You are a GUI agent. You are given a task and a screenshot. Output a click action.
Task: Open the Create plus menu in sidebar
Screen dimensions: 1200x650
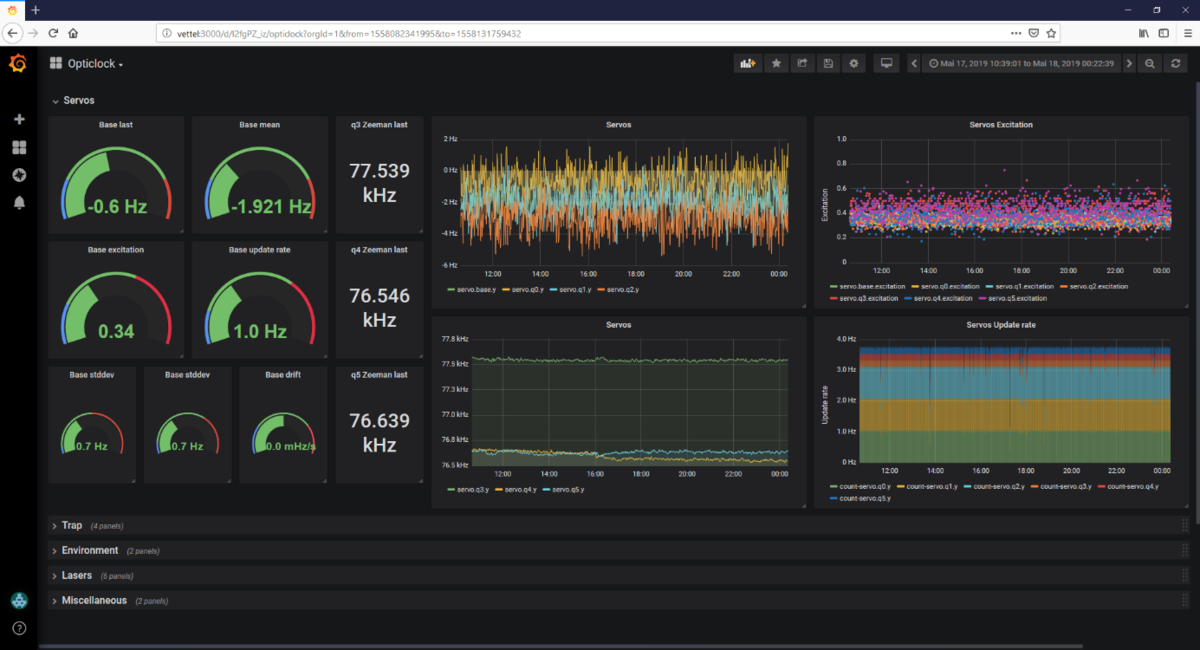18,119
